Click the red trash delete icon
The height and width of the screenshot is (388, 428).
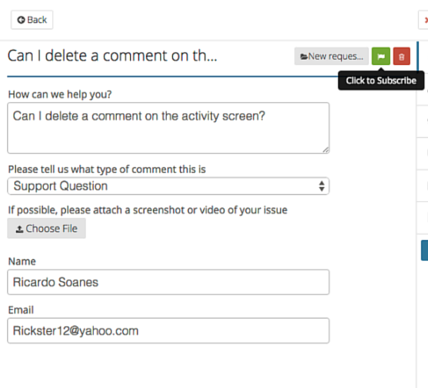click(x=401, y=56)
